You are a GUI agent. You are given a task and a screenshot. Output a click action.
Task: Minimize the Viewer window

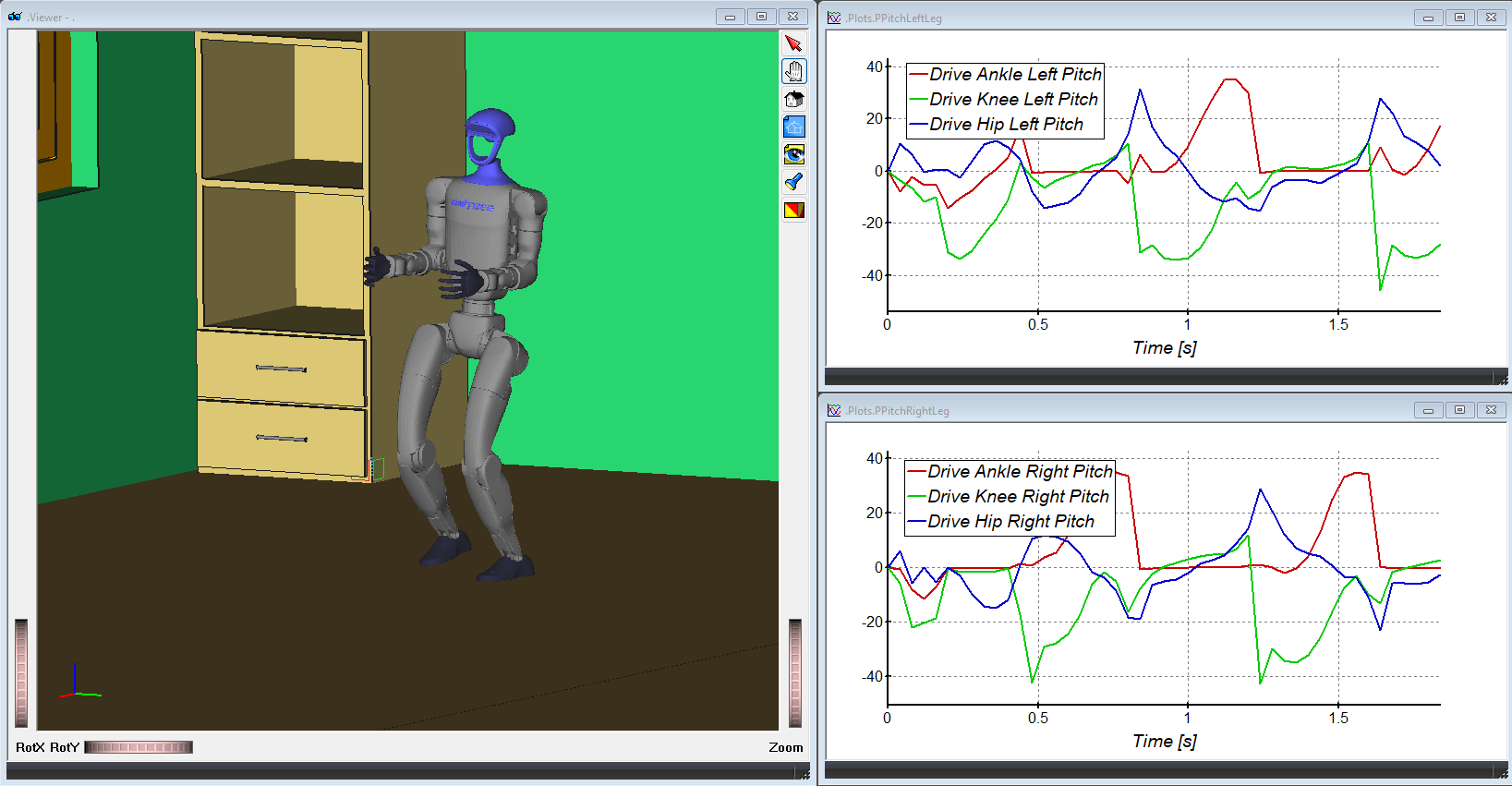[730, 17]
